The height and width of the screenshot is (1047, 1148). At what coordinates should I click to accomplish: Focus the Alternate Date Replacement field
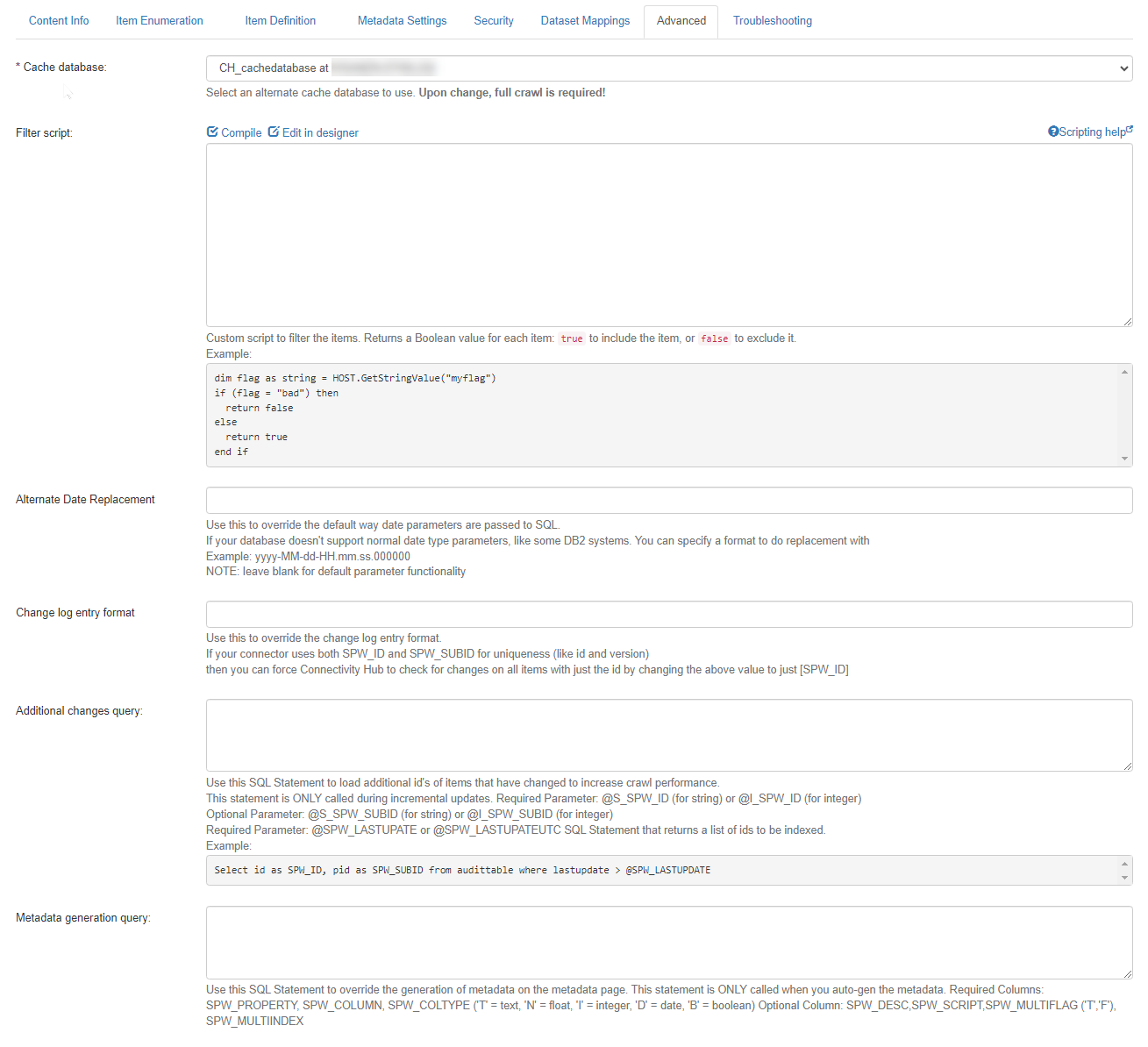tap(668, 501)
